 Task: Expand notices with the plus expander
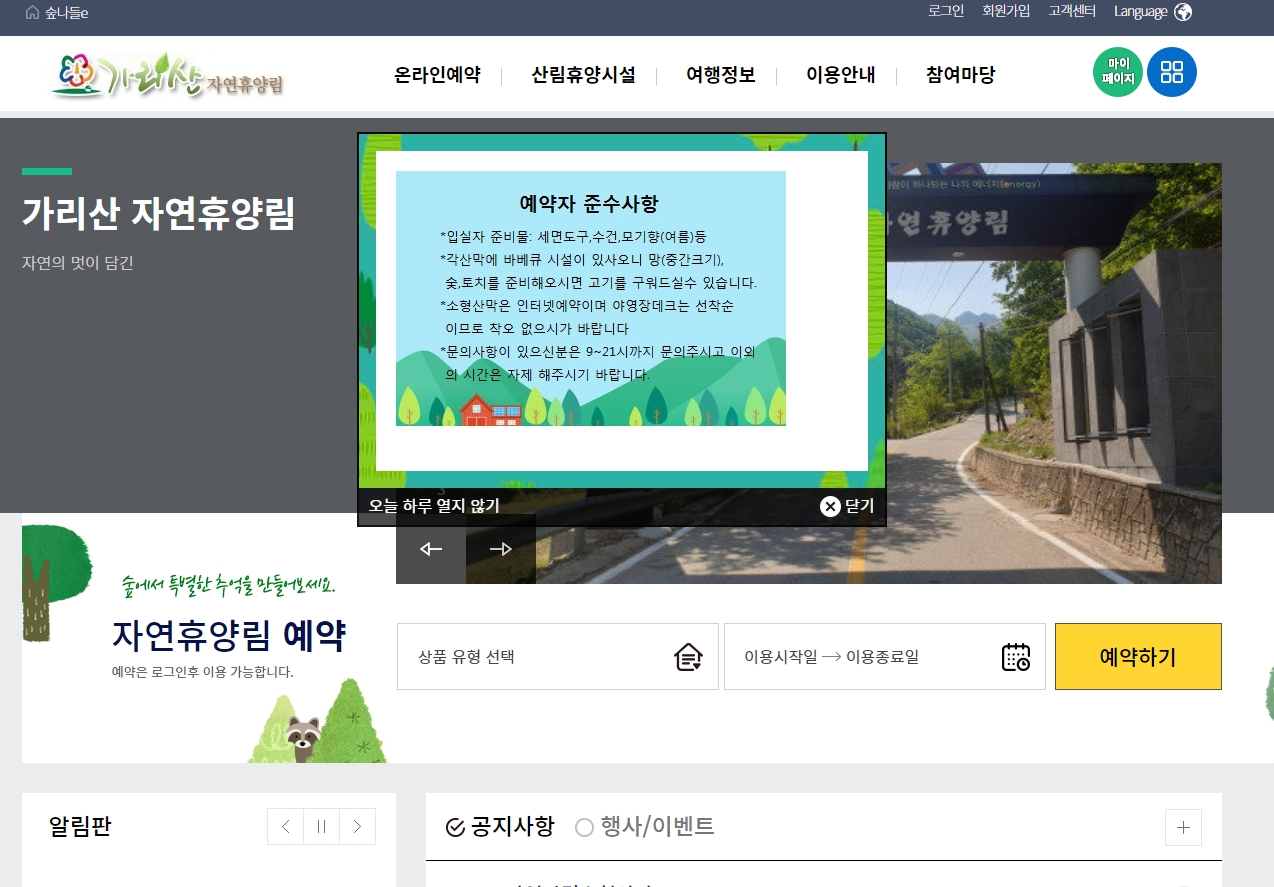(x=1183, y=827)
